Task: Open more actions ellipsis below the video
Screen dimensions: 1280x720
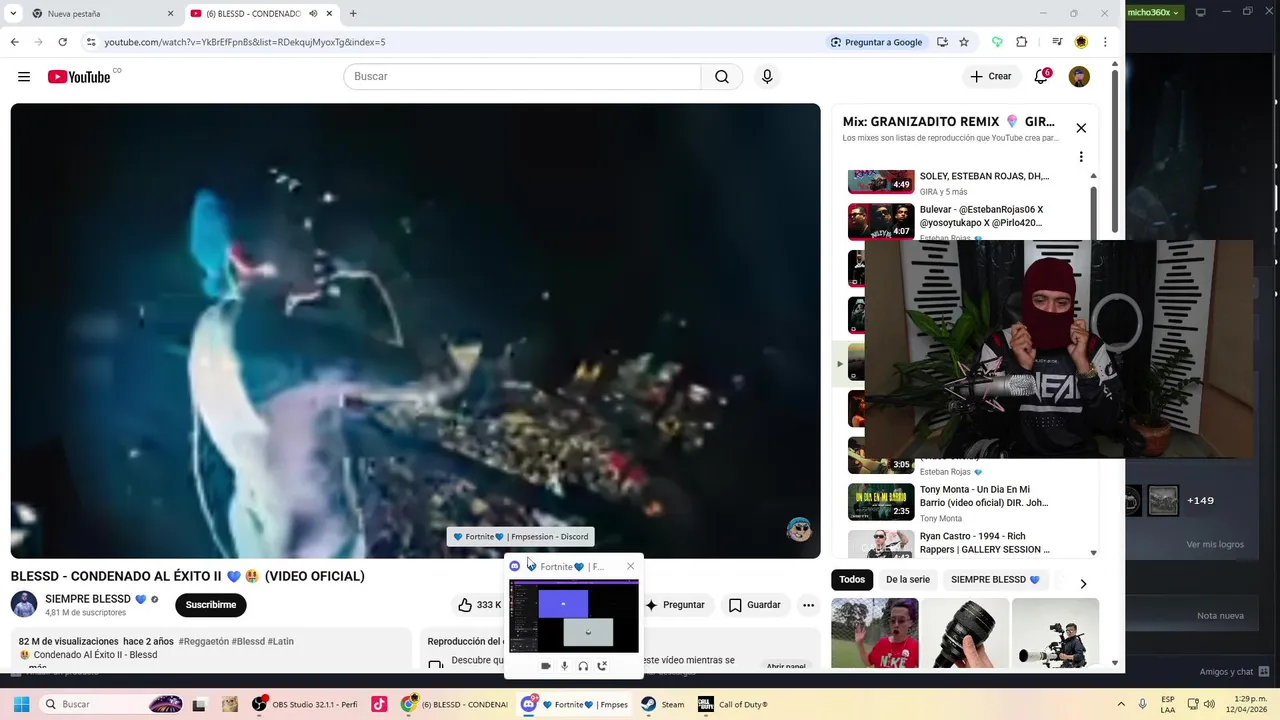Action: tap(808, 605)
